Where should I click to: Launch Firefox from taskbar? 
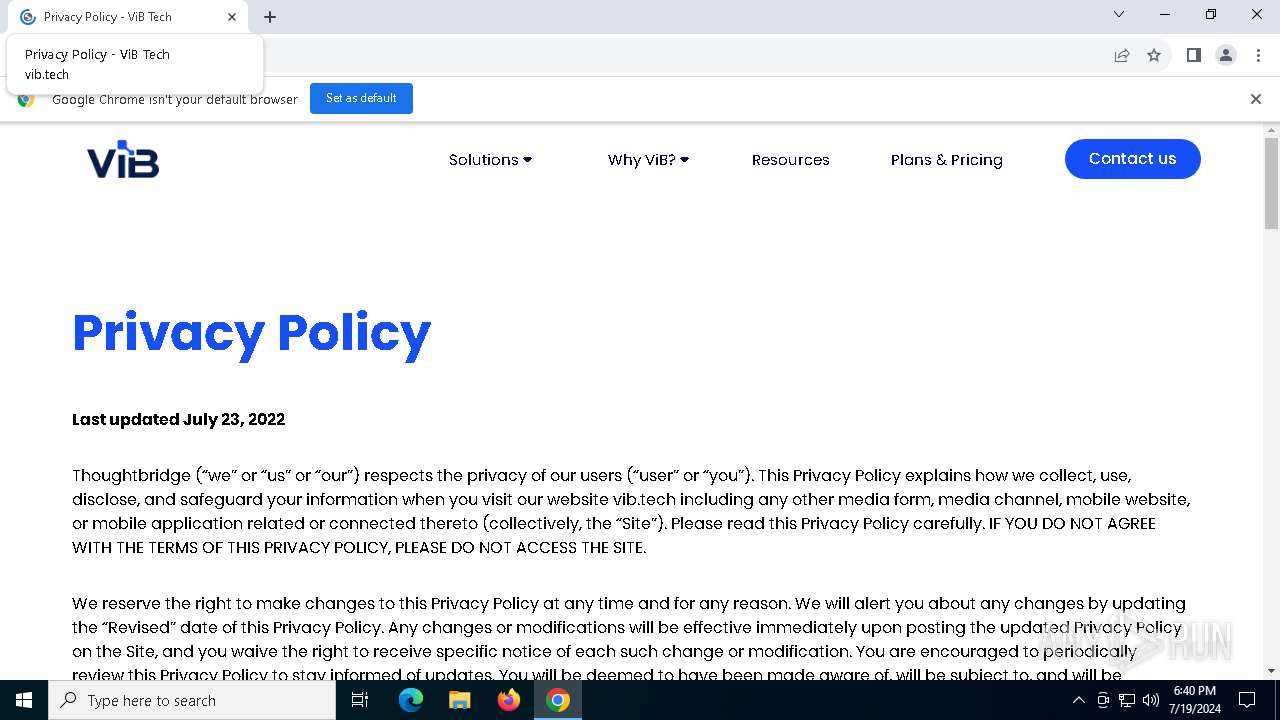[508, 700]
